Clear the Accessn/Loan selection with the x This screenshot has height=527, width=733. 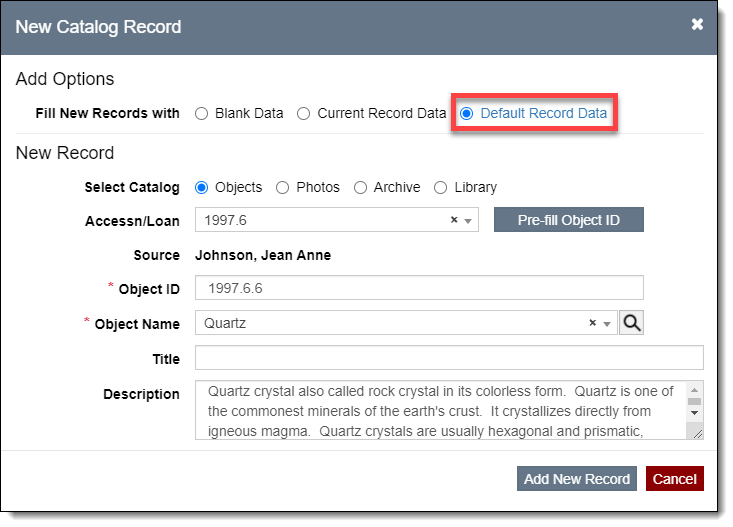(x=454, y=220)
